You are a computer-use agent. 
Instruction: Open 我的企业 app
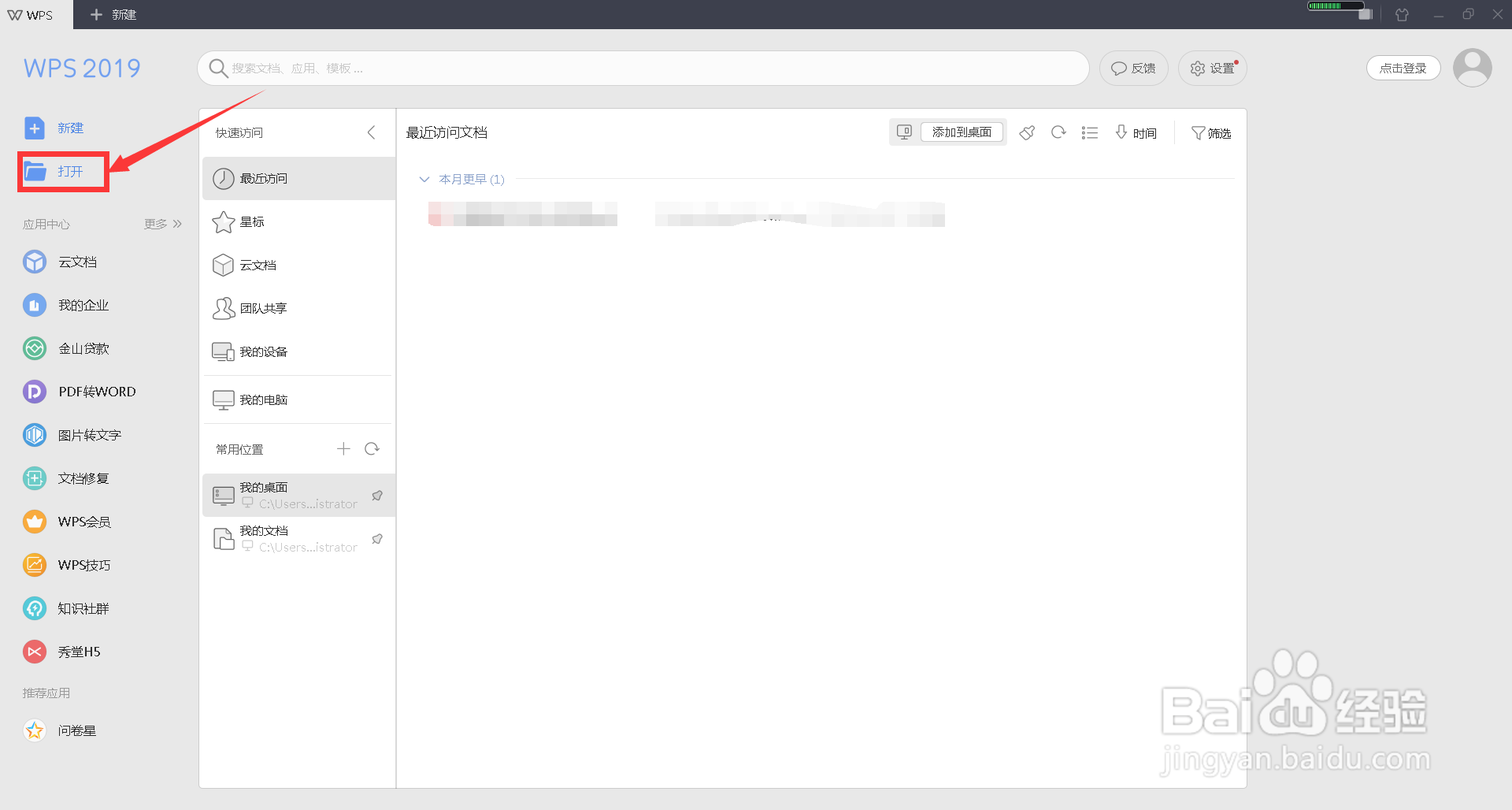coord(66,305)
